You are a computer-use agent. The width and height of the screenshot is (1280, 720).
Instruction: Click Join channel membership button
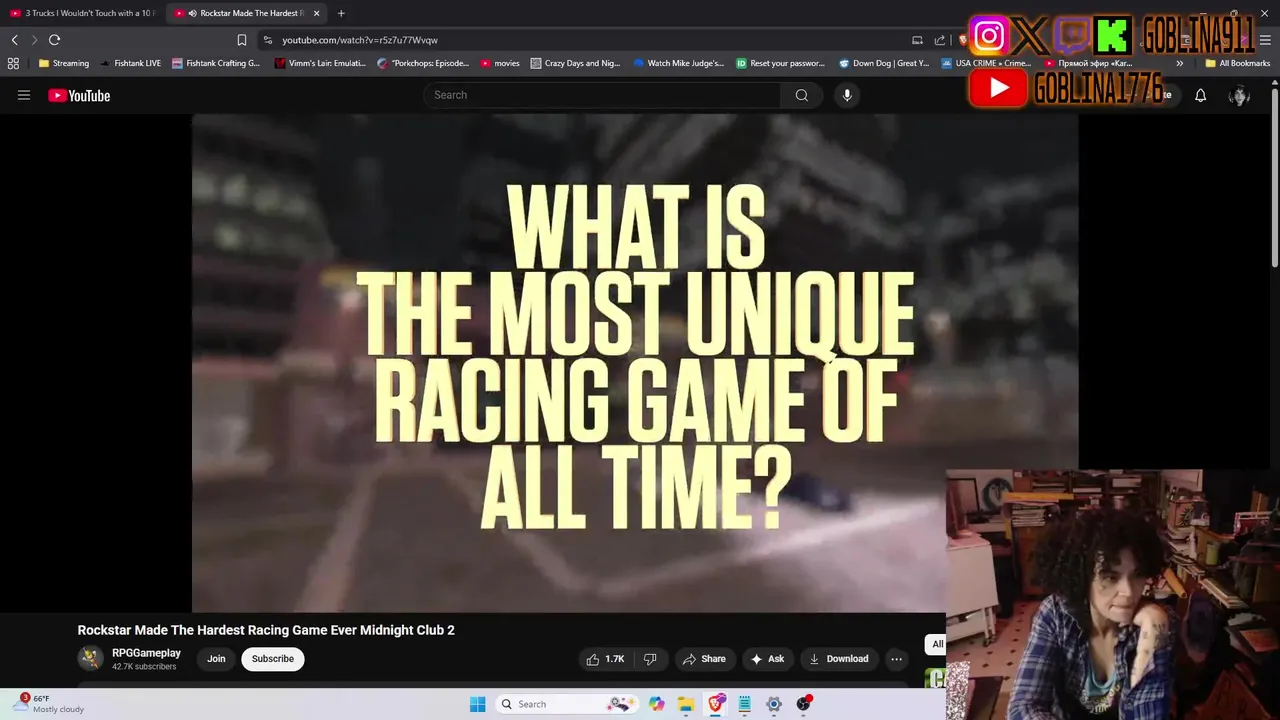click(x=216, y=659)
